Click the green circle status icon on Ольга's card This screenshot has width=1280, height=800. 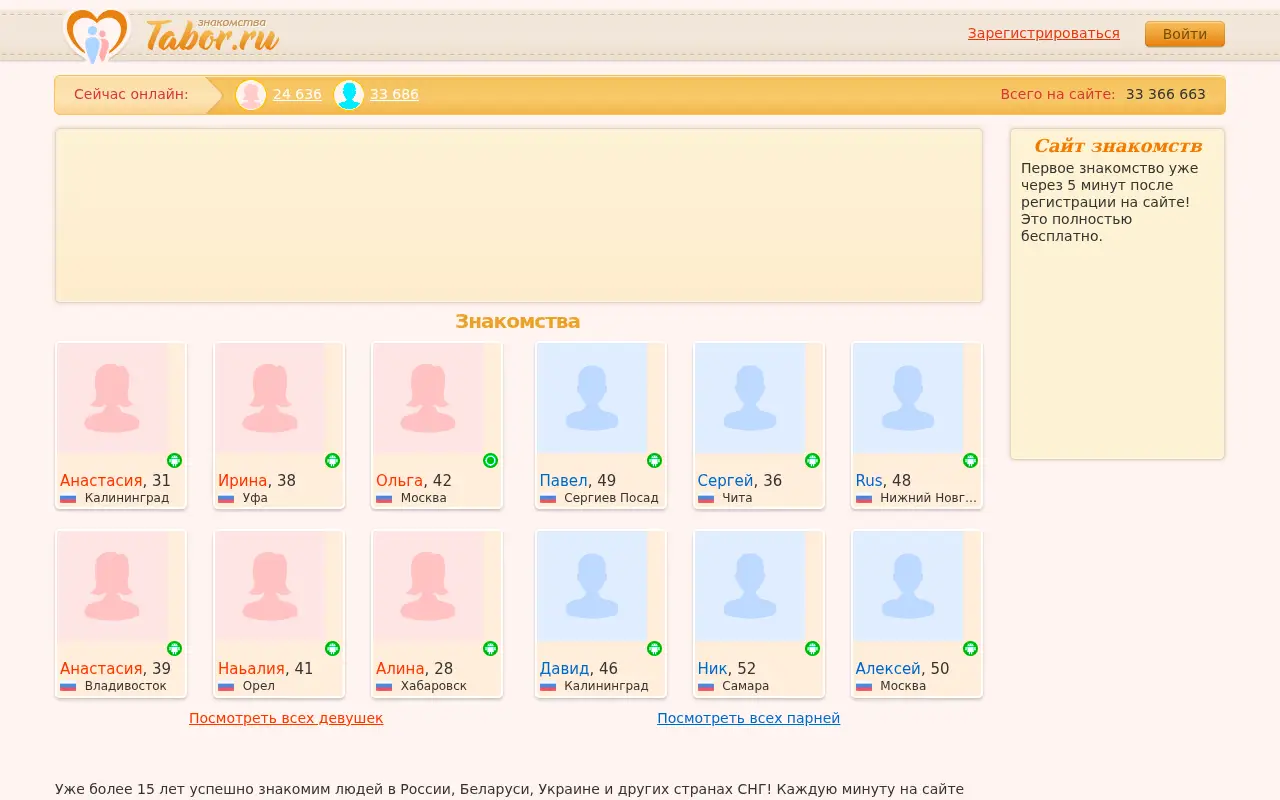point(491,461)
